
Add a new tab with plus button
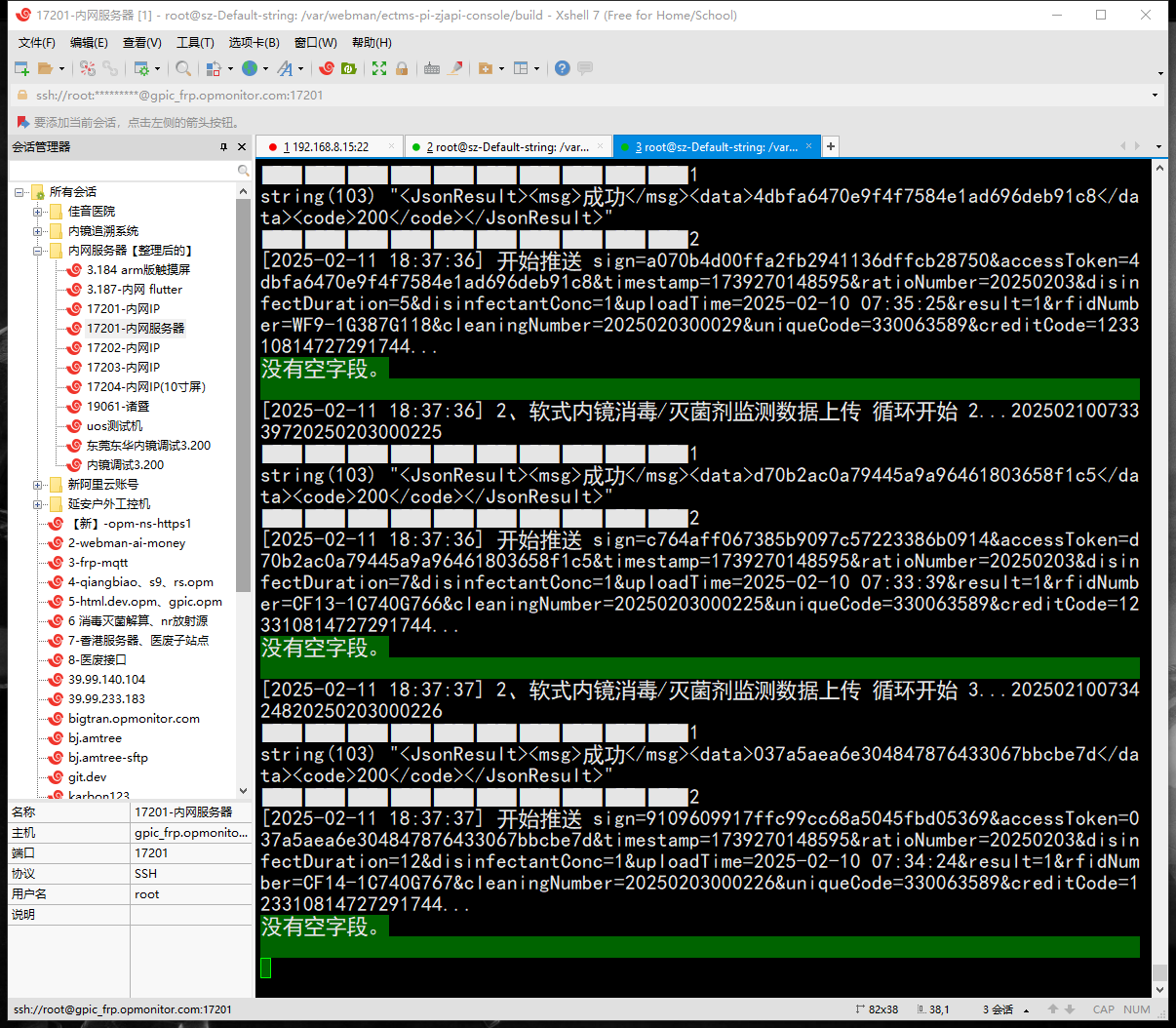click(x=831, y=146)
